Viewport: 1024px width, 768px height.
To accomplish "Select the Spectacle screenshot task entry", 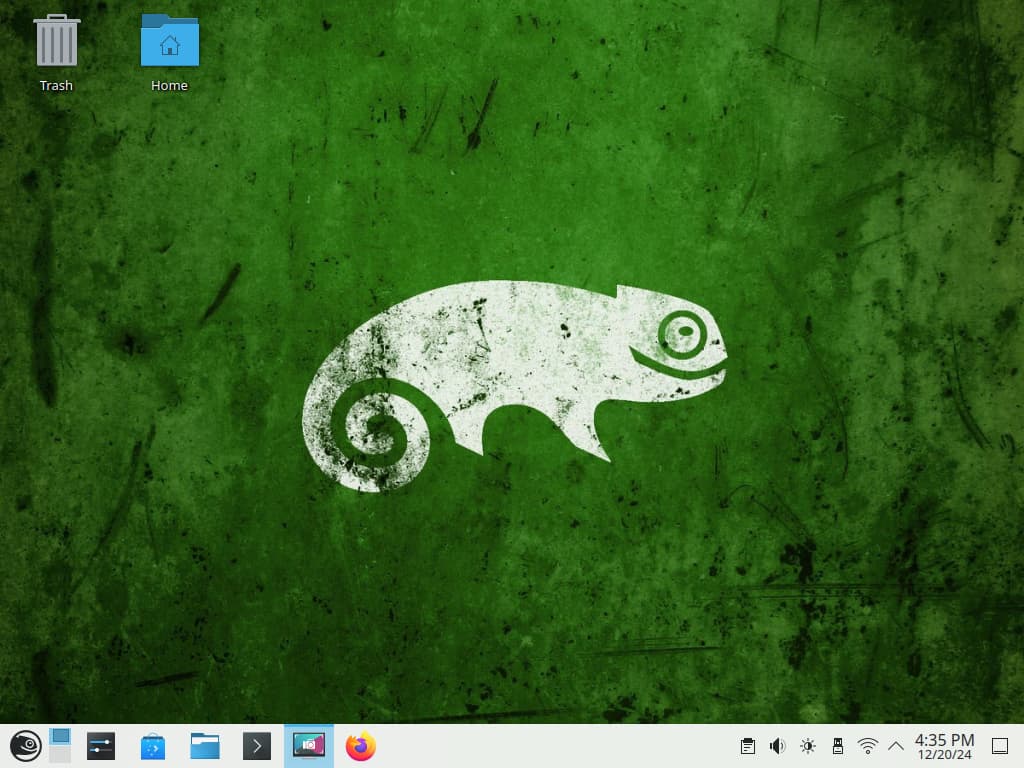I will (309, 746).
